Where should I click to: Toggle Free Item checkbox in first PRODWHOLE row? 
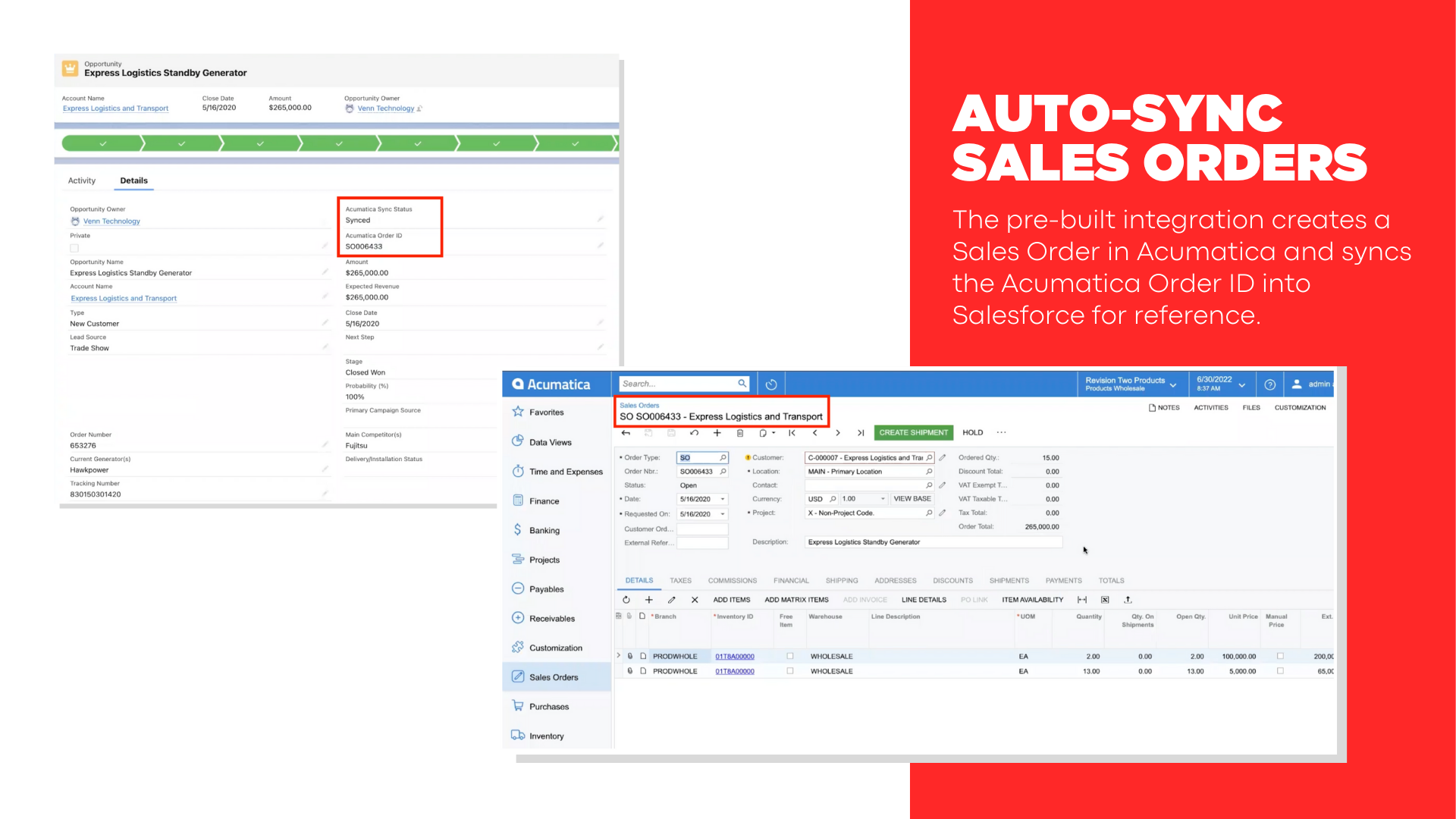coord(790,657)
